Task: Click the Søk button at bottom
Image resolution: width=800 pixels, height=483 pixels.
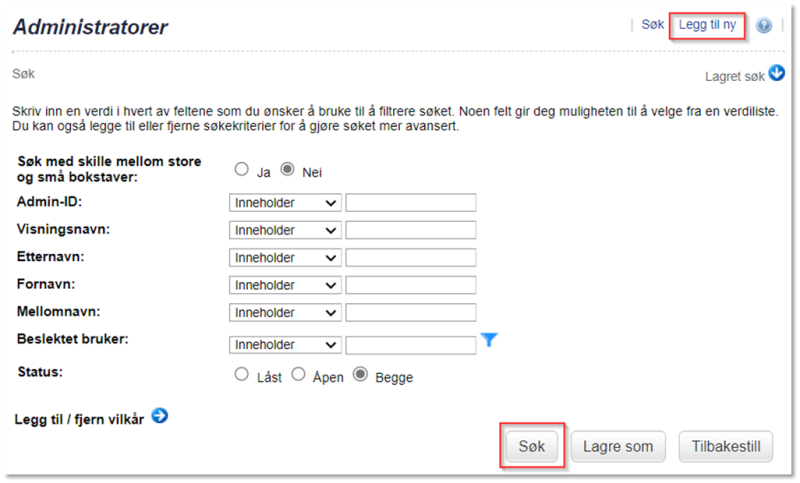Action: tap(532, 446)
